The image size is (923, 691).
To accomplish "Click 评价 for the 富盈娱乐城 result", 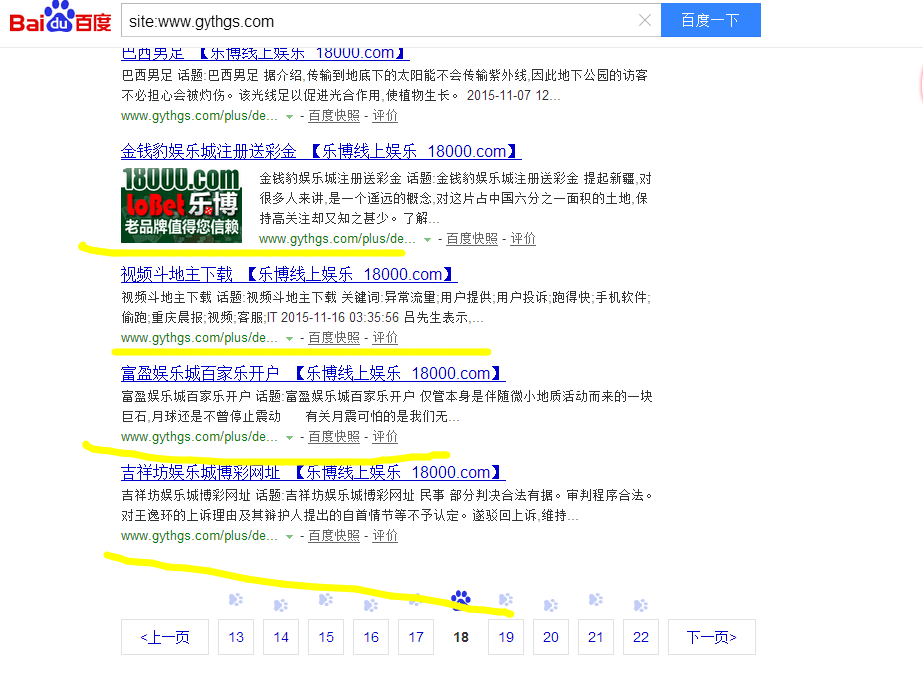I will coord(385,436).
